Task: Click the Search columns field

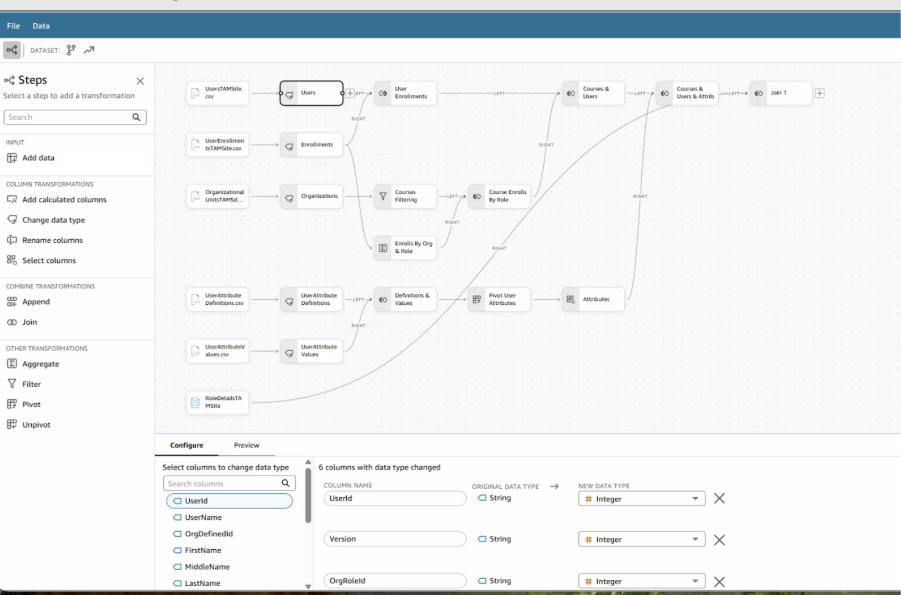Action: tap(229, 483)
